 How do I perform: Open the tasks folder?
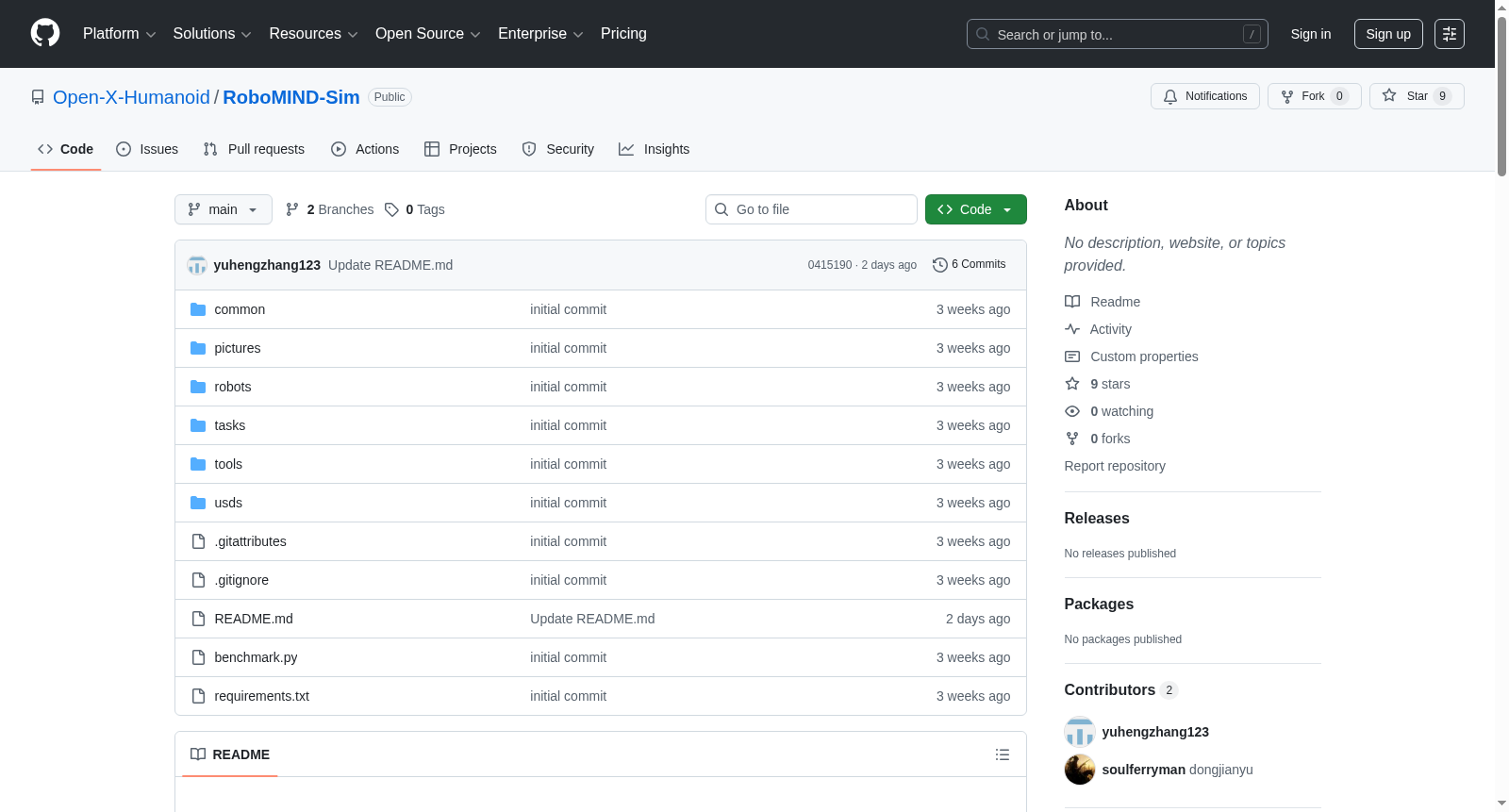coord(230,425)
